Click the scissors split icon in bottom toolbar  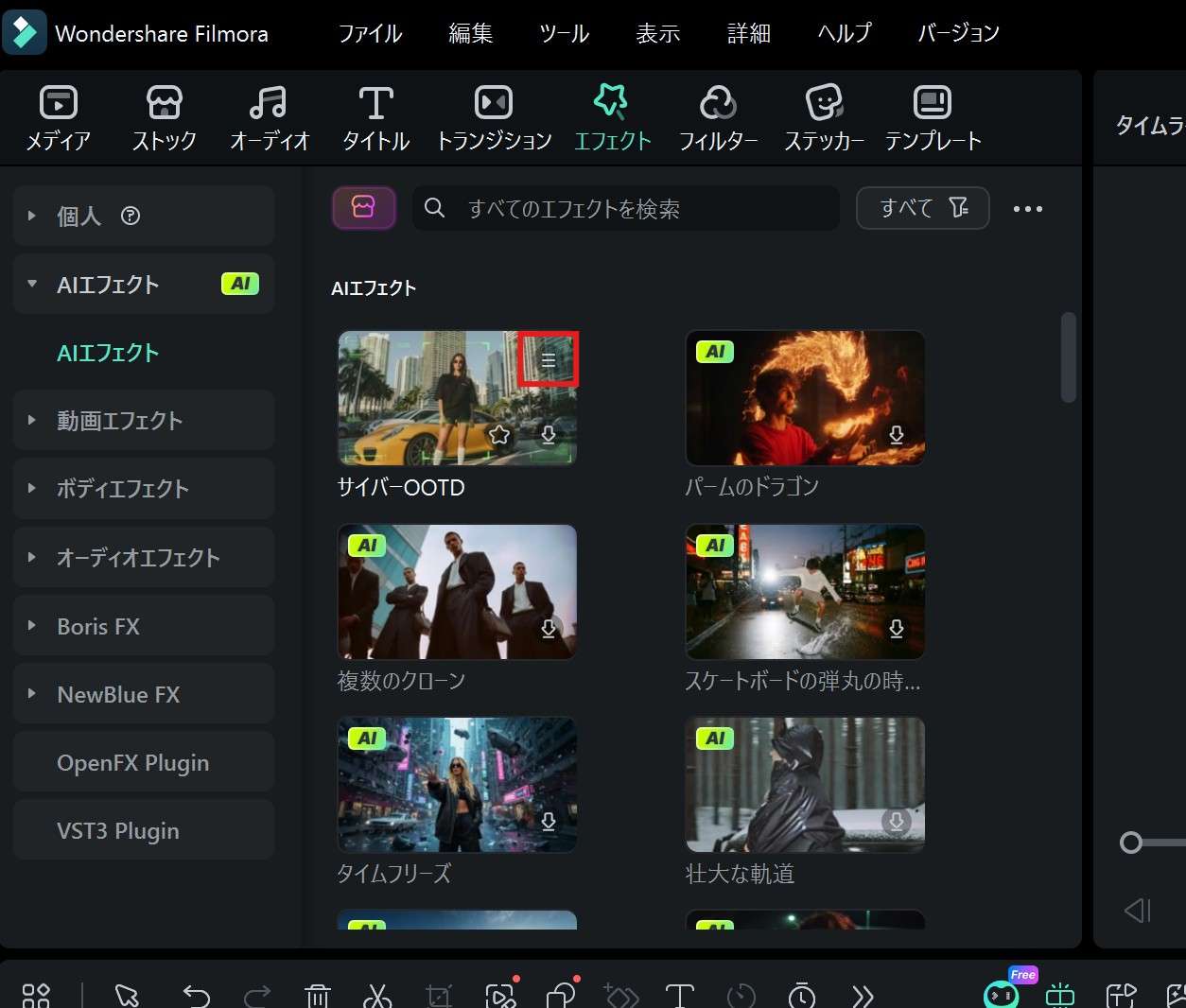(376, 996)
